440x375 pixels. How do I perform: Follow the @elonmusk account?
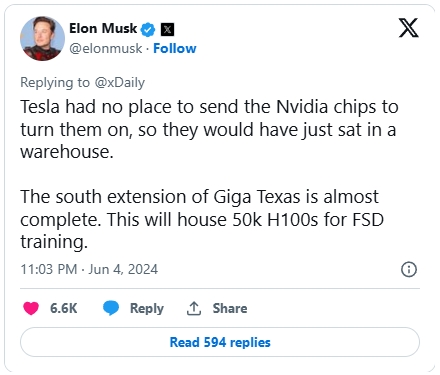(175, 49)
